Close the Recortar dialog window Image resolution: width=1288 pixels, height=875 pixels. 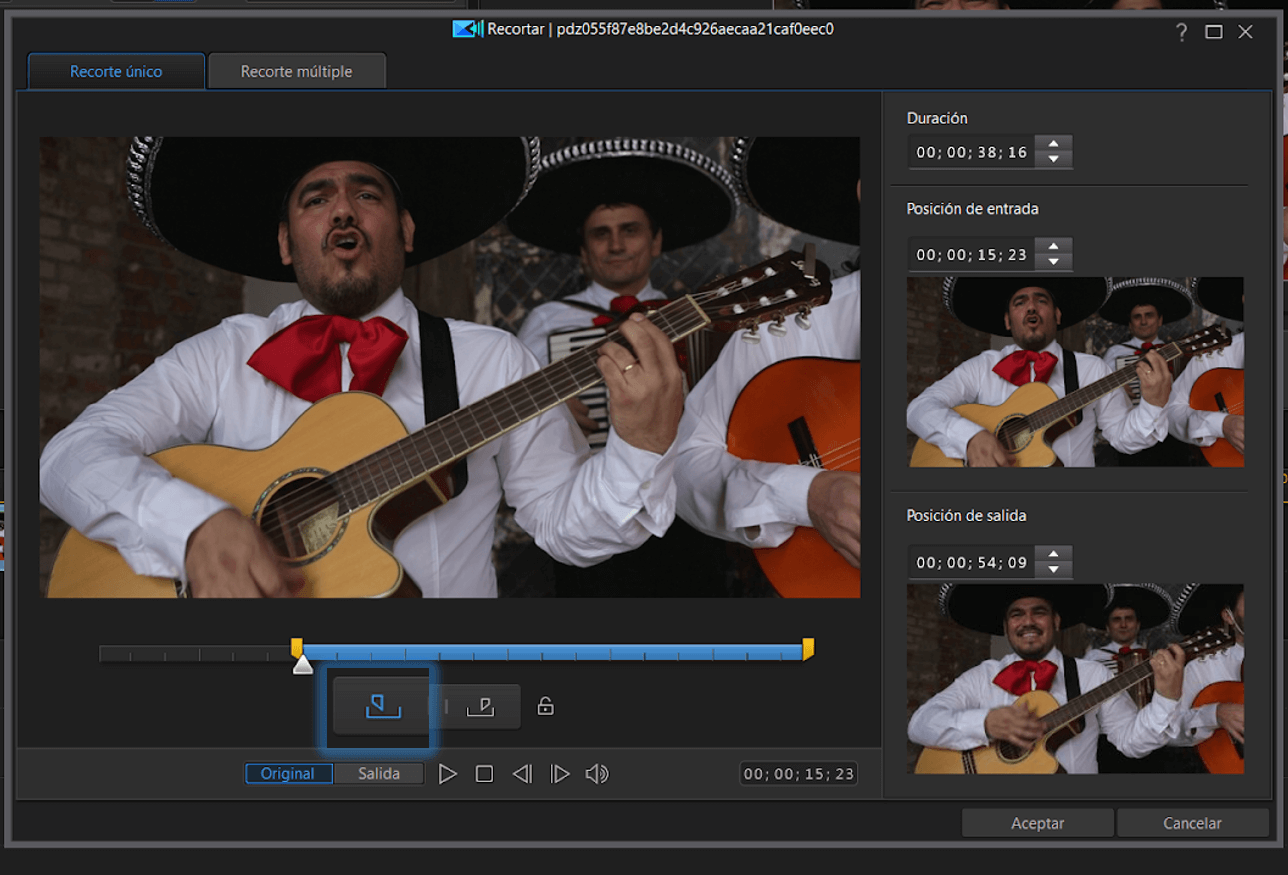click(x=1245, y=32)
